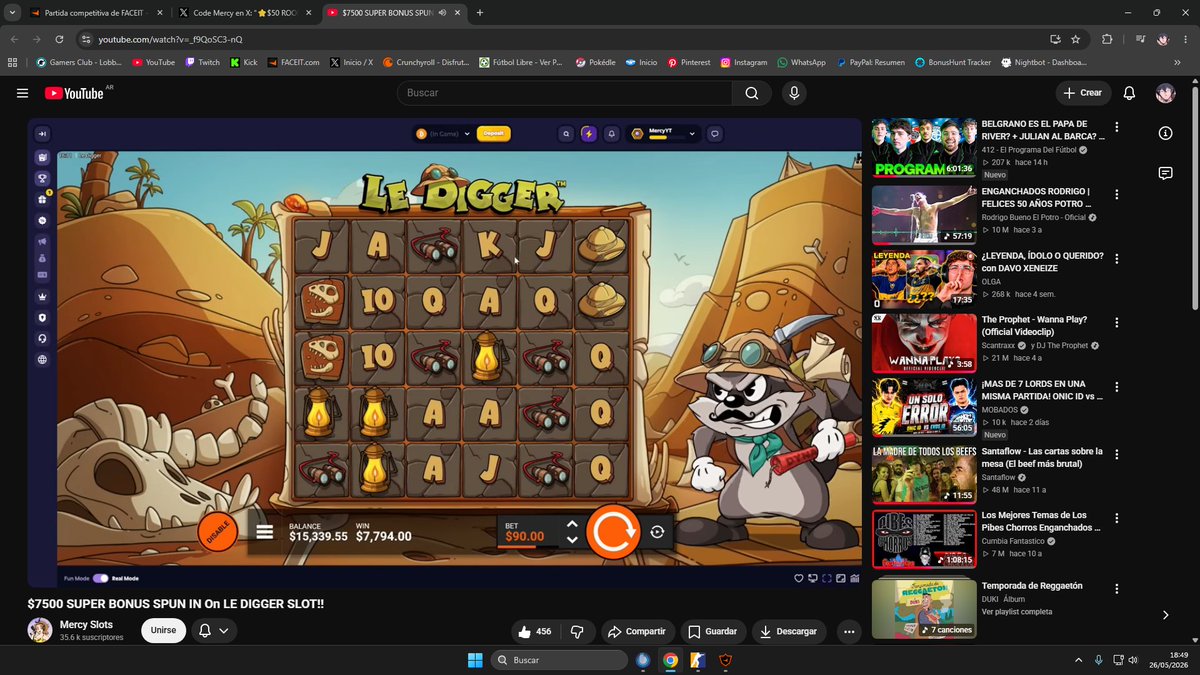
Task: Open the browser extensions puzzle icon
Action: tap(1107, 39)
